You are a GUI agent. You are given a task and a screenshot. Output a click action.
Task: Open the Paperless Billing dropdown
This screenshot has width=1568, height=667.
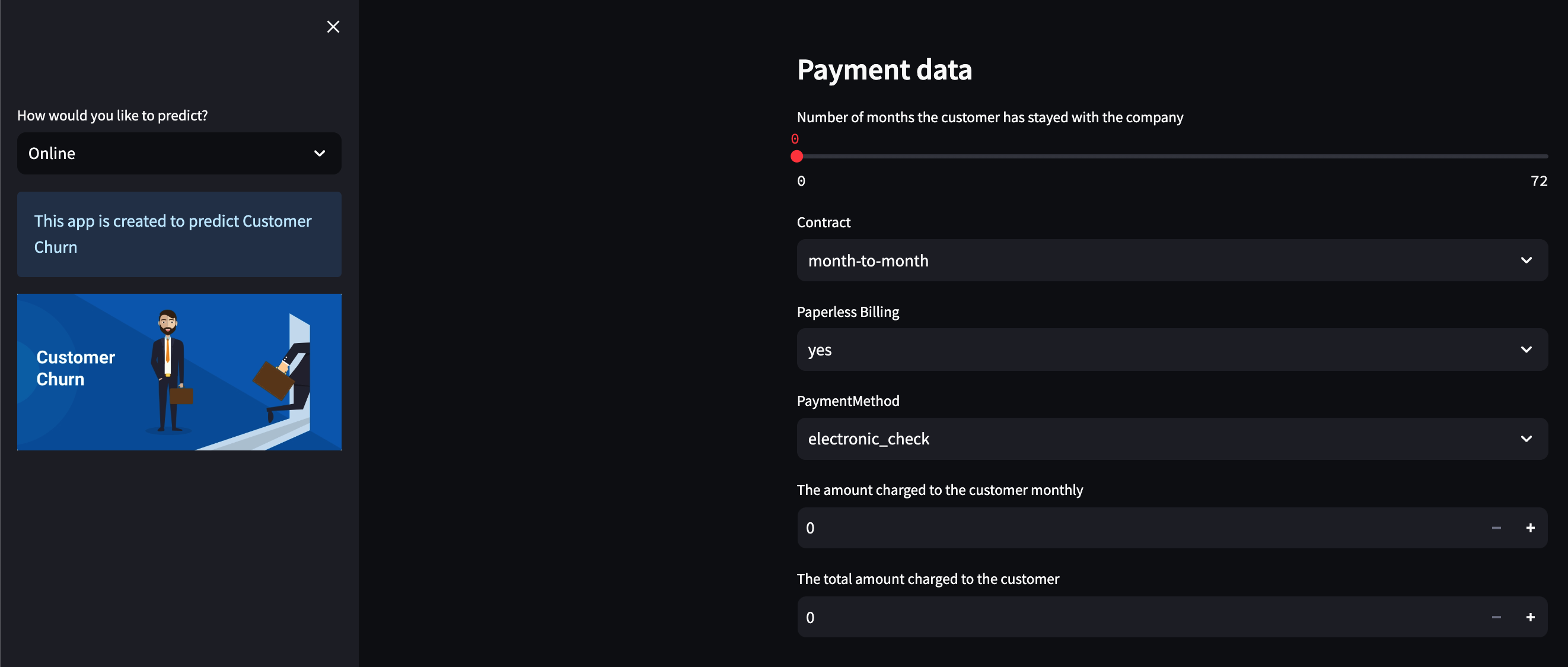(x=1156, y=350)
